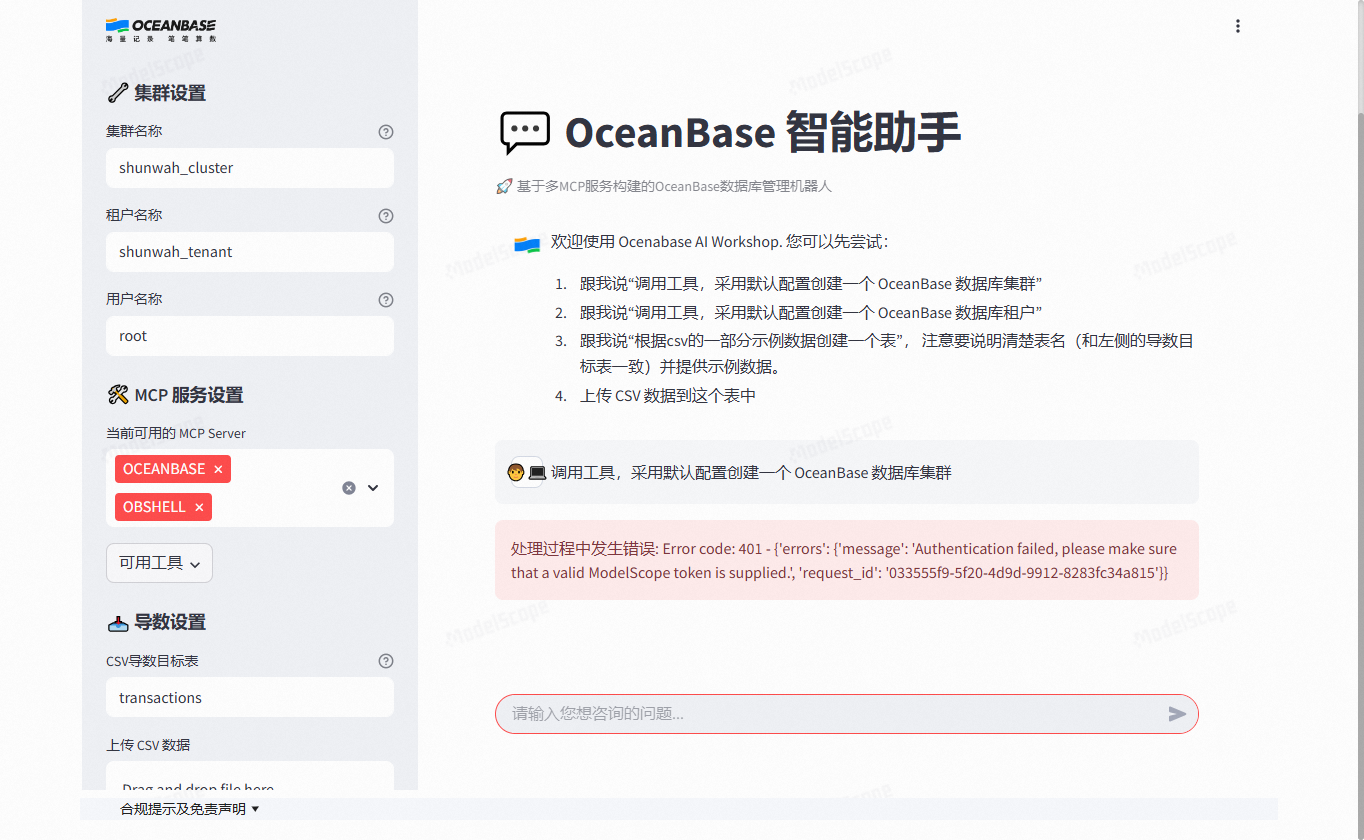
Task: Click the 当前可用的 MCP Server label
Action: click(x=176, y=433)
